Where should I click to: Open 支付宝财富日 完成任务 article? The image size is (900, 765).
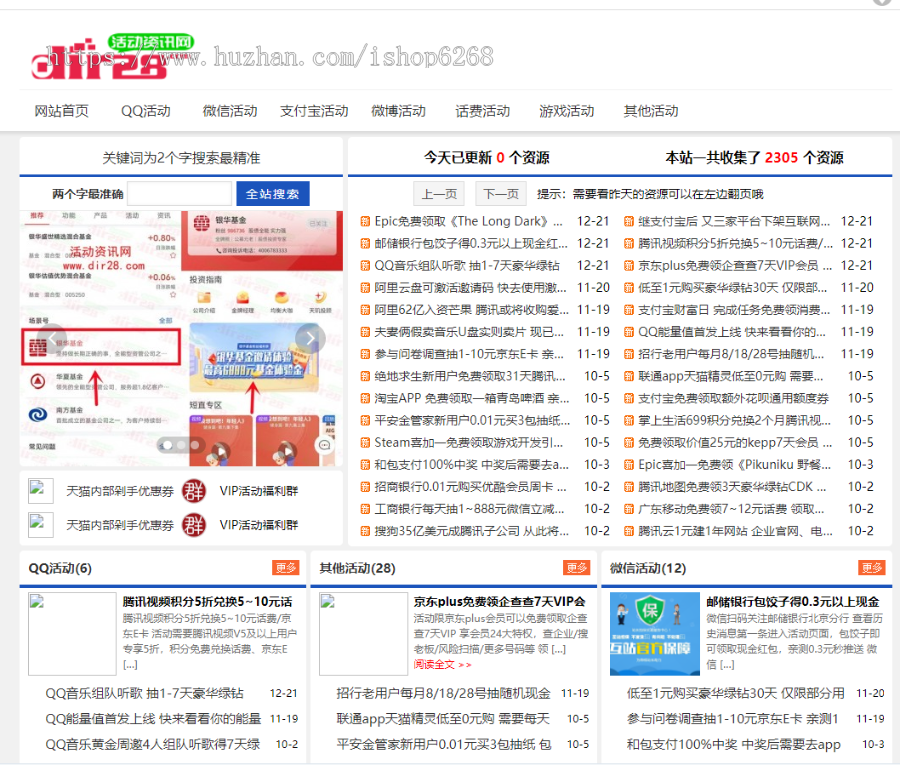(x=734, y=310)
